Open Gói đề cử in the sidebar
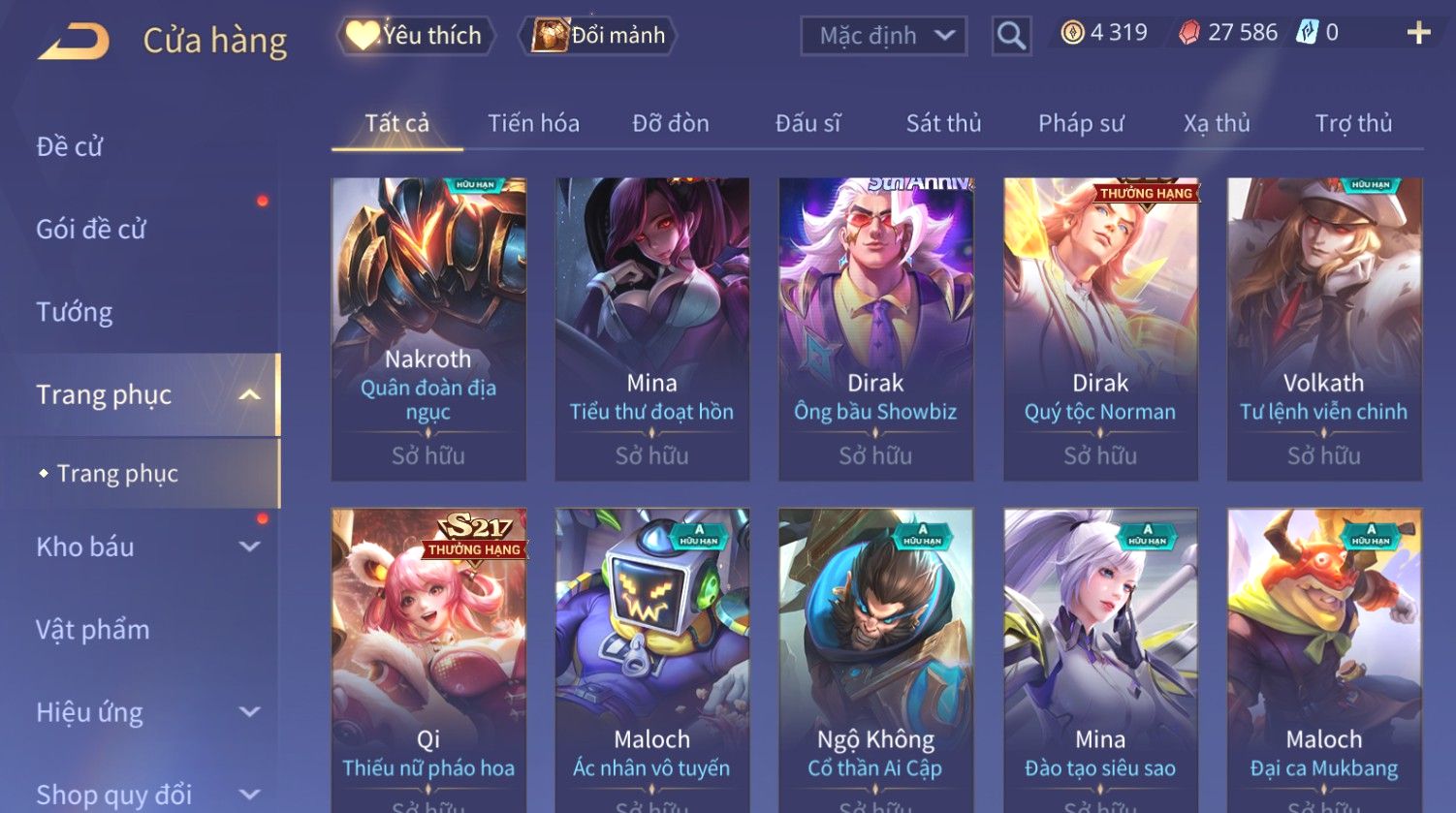This screenshot has width=1456, height=813. point(91,229)
